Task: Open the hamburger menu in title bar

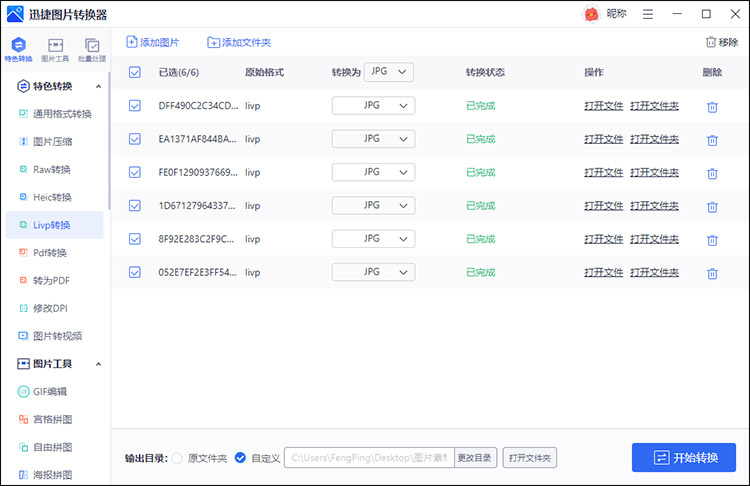Action: pos(650,14)
